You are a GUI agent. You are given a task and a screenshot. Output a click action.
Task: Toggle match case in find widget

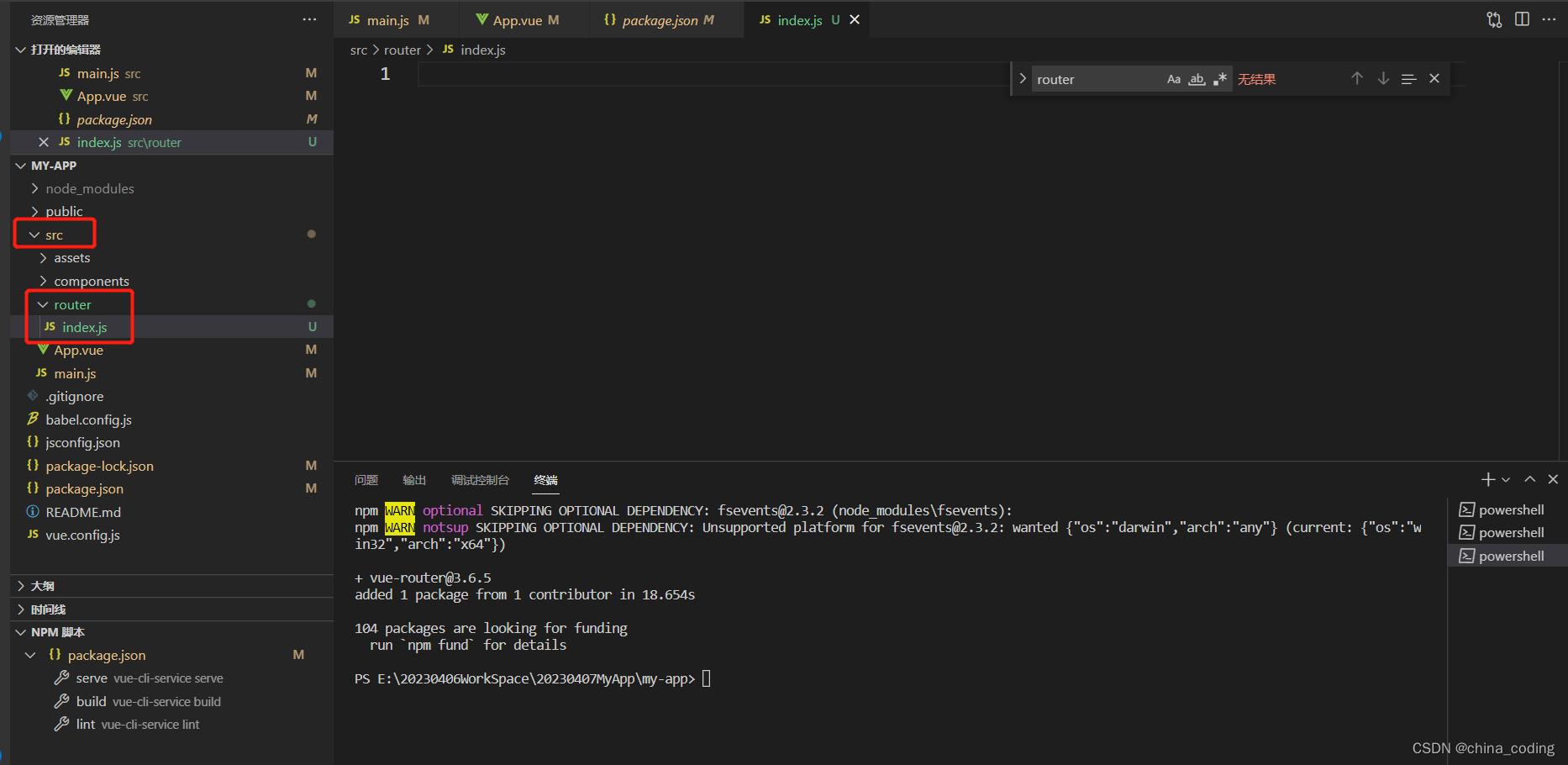pyautogui.click(x=1174, y=79)
